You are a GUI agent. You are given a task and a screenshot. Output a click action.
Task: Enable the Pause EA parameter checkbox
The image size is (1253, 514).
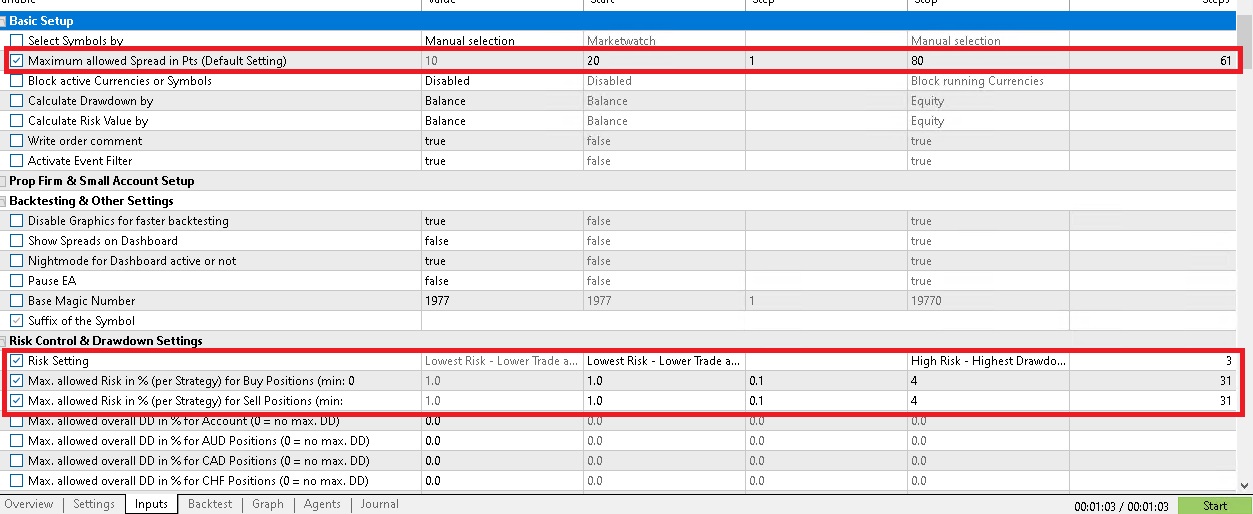tap(16, 281)
